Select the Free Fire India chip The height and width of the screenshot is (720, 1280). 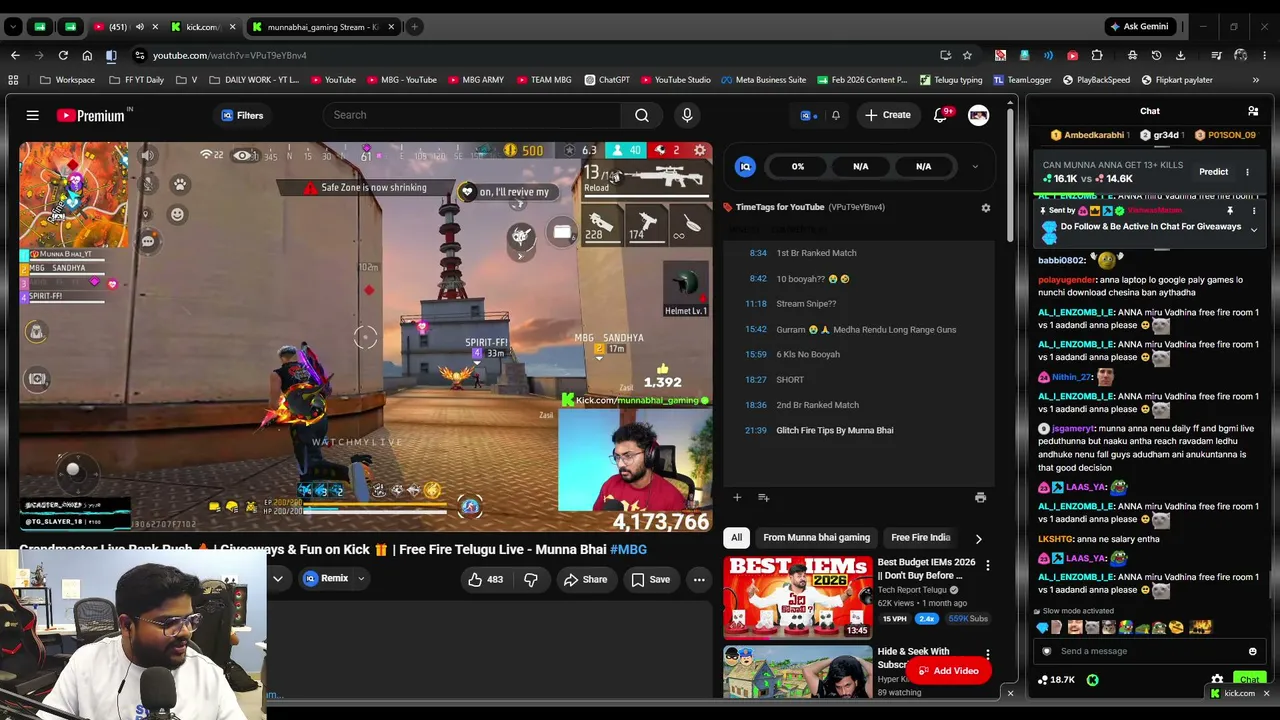(921, 538)
